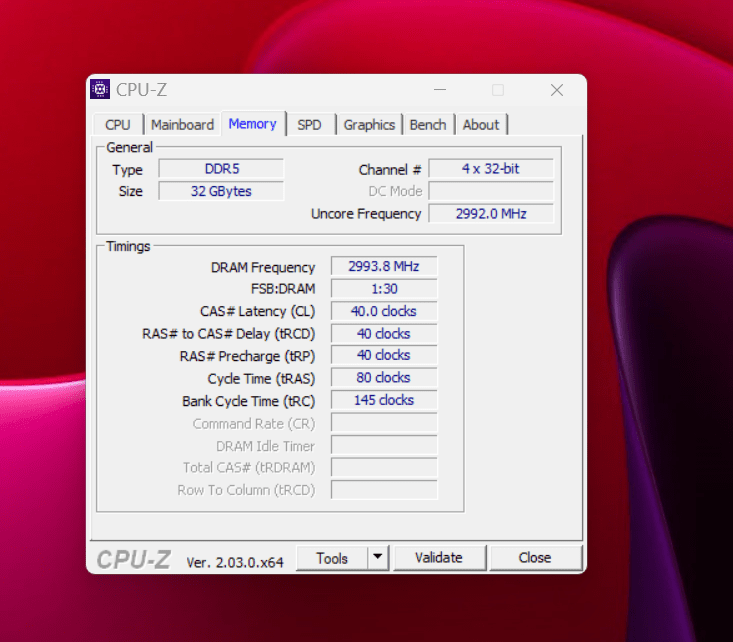Click the Uncore Frequency label
Image resolution: width=733 pixels, height=642 pixels.
(x=366, y=214)
